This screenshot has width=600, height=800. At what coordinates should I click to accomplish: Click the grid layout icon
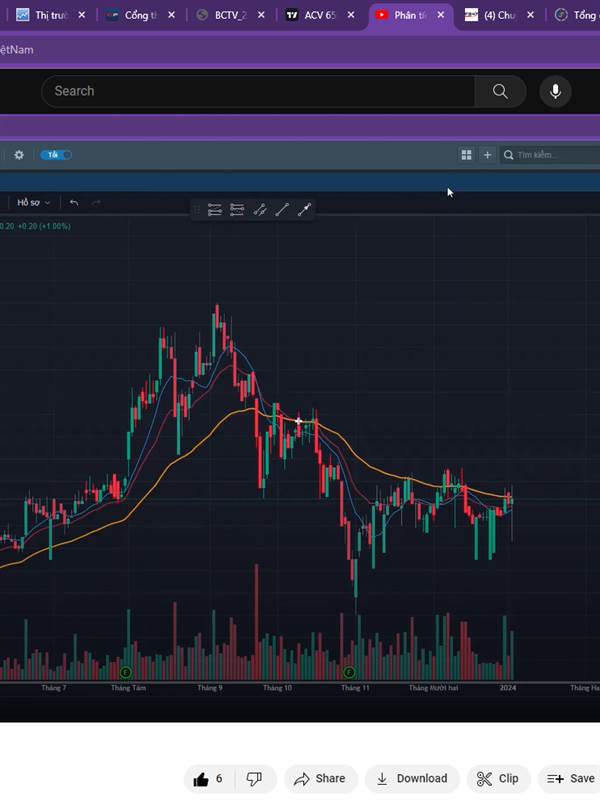pyautogui.click(x=466, y=155)
